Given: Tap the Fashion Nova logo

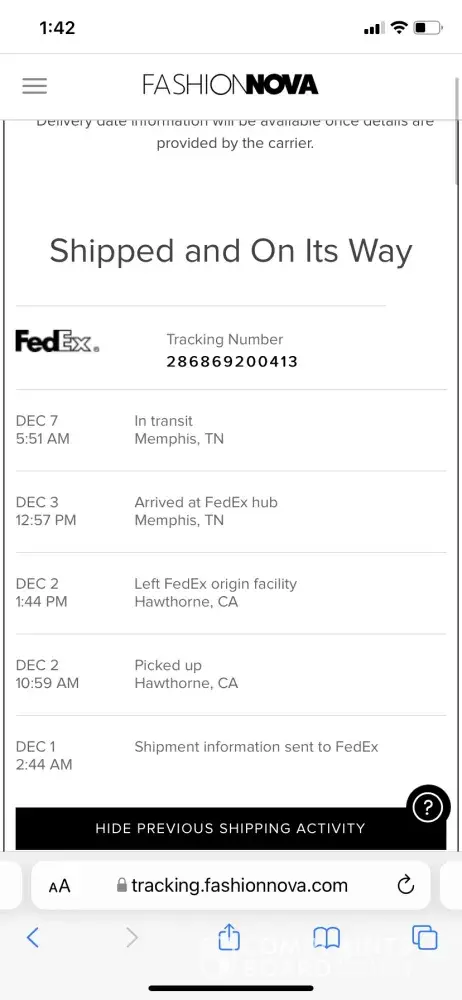Looking at the screenshot, I should pyautogui.click(x=230, y=85).
